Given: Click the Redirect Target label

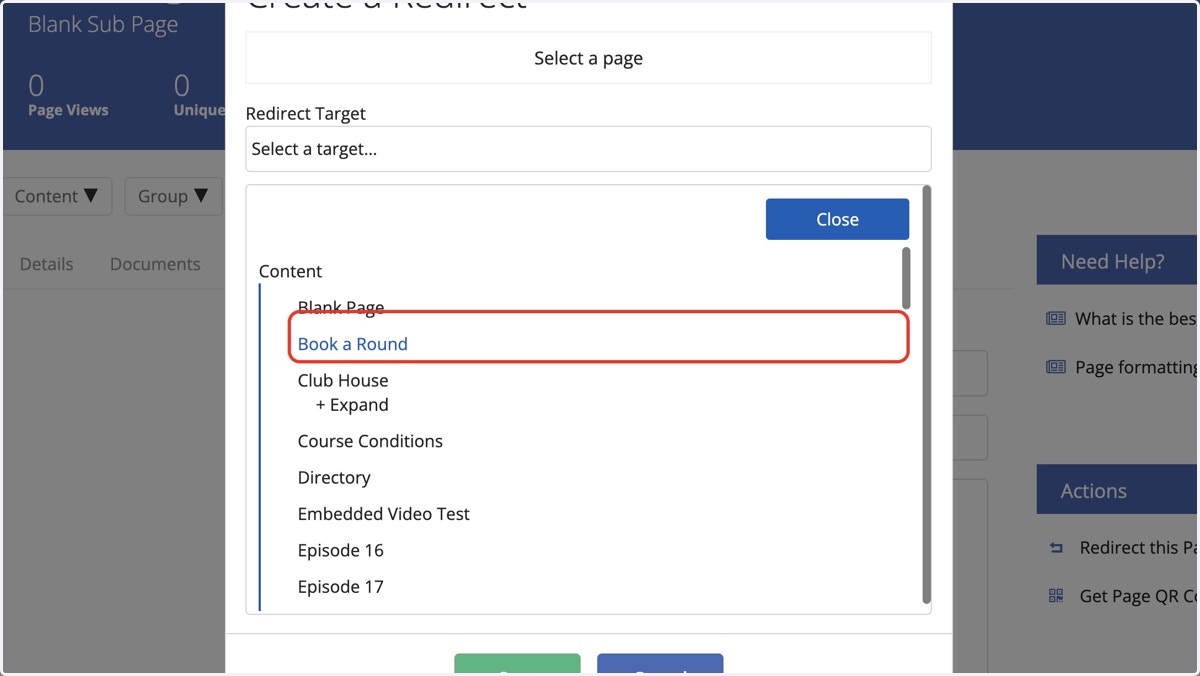Looking at the screenshot, I should pyautogui.click(x=306, y=114).
